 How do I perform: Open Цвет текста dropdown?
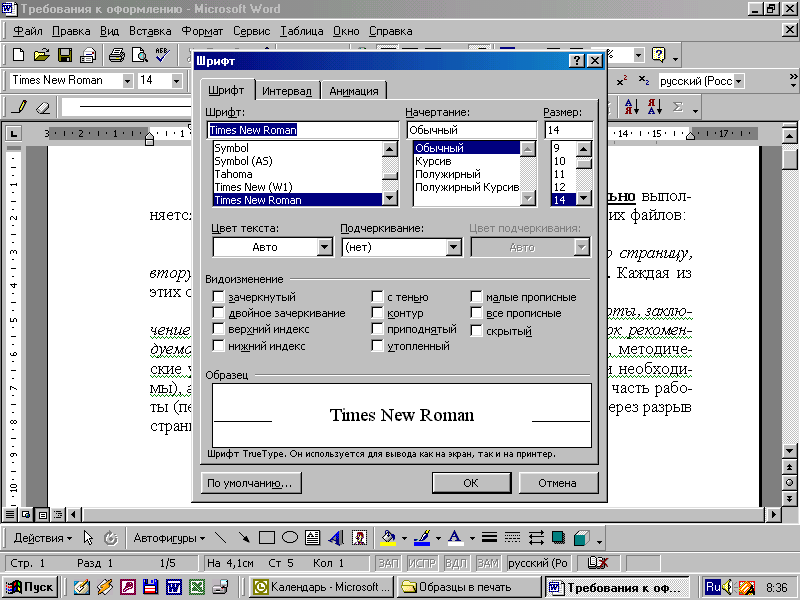[324, 247]
